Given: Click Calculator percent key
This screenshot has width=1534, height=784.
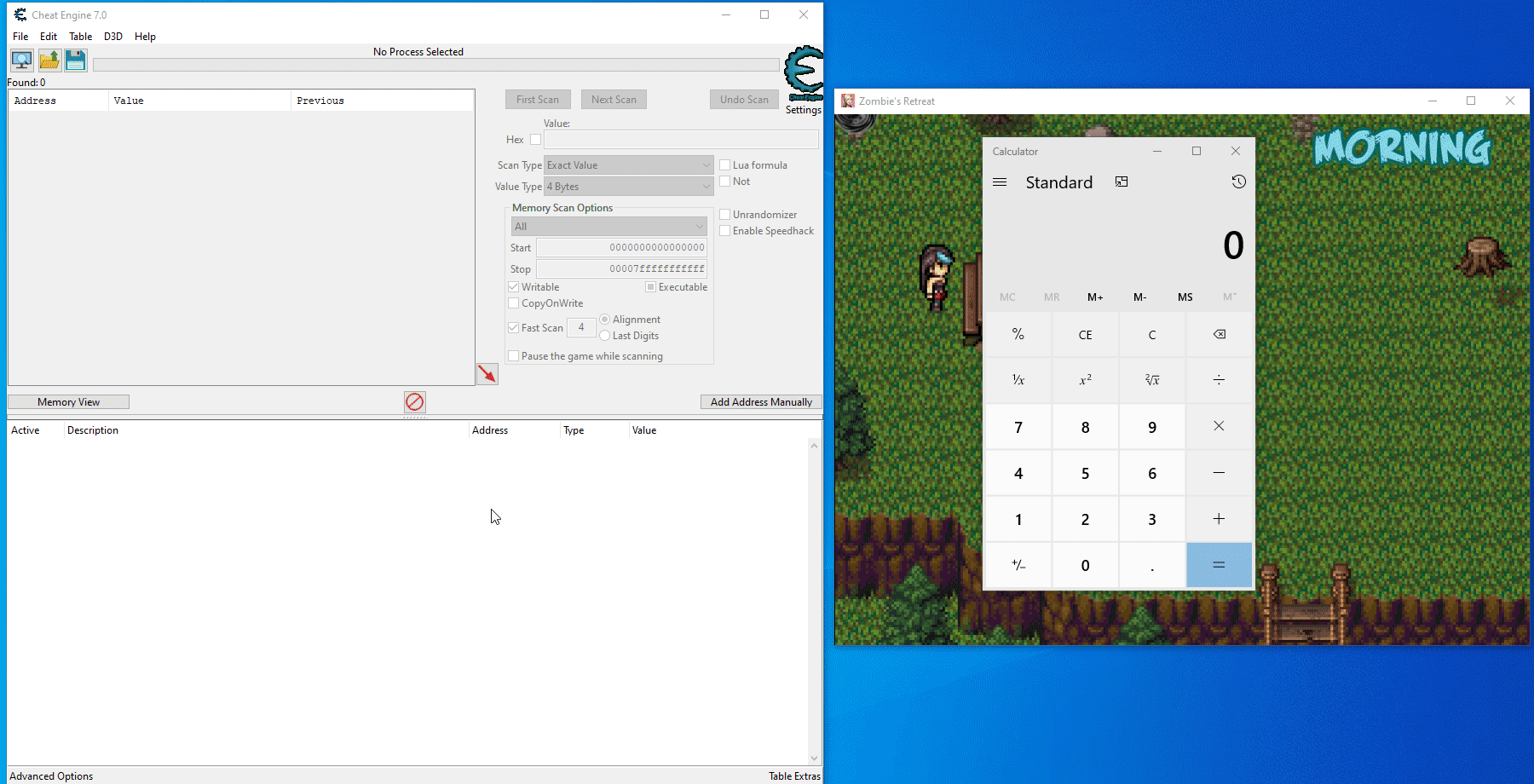Looking at the screenshot, I should coord(1018,334).
